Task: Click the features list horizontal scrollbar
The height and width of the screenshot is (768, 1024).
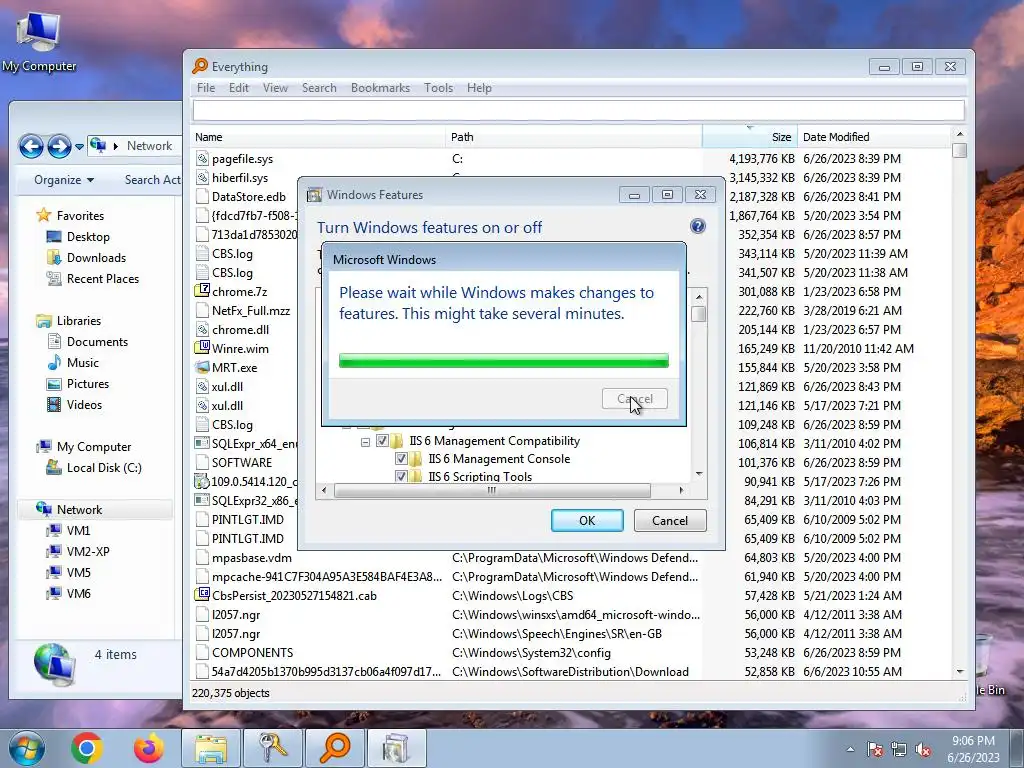Action: [492, 490]
